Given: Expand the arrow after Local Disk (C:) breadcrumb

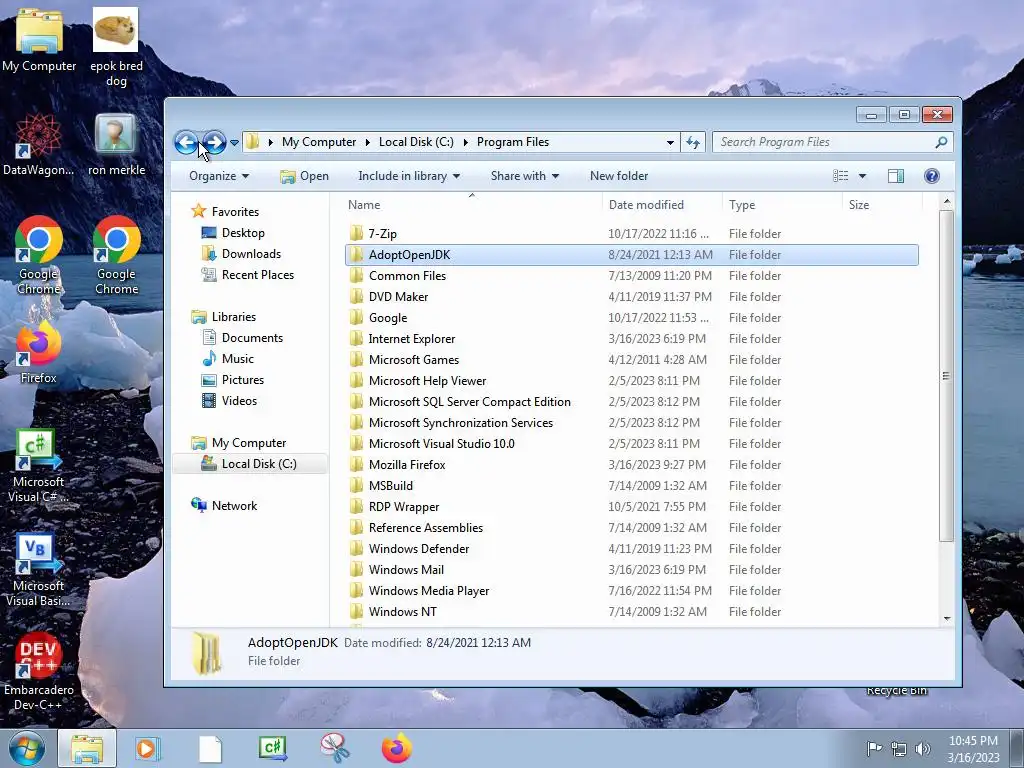Looking at the screenshot, I should tap(466, 142).
